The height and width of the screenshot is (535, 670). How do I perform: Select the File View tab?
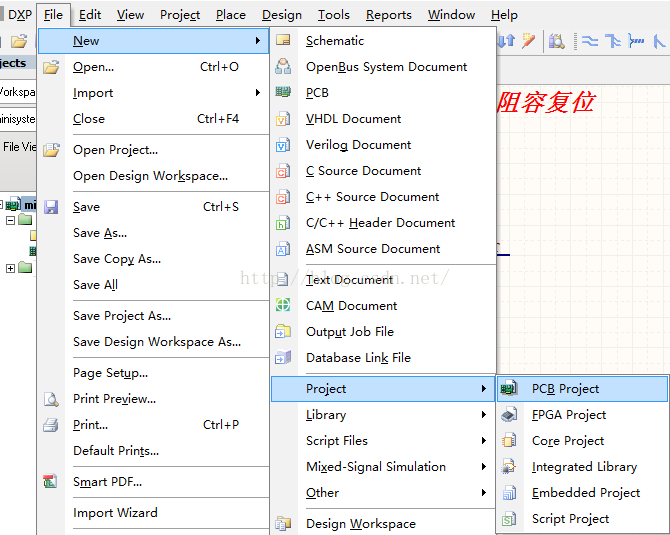pos(18,147)
